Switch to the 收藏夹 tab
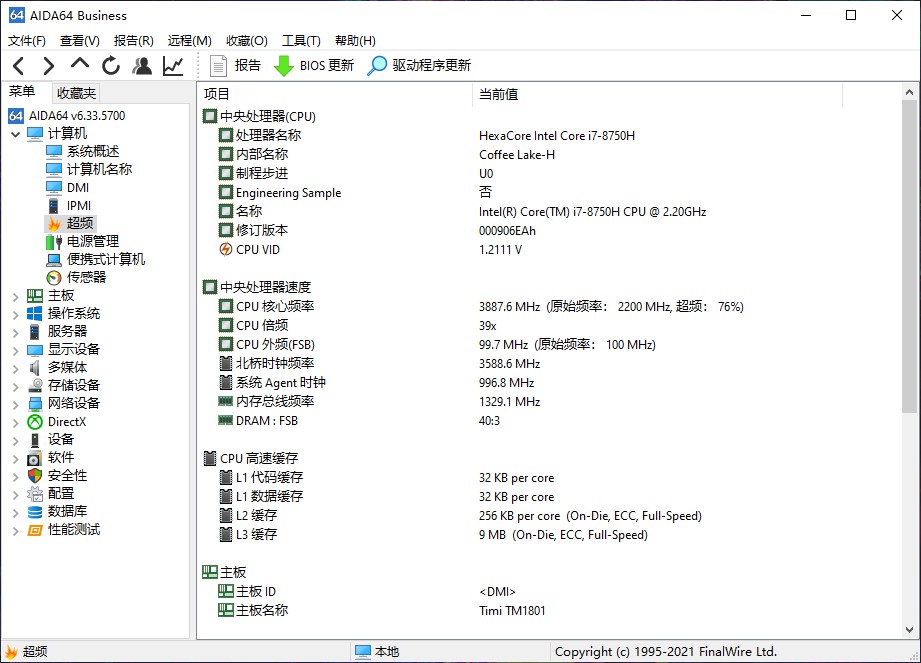The height and width of the screenshot is (663, 921). click(x=76, y=93)
